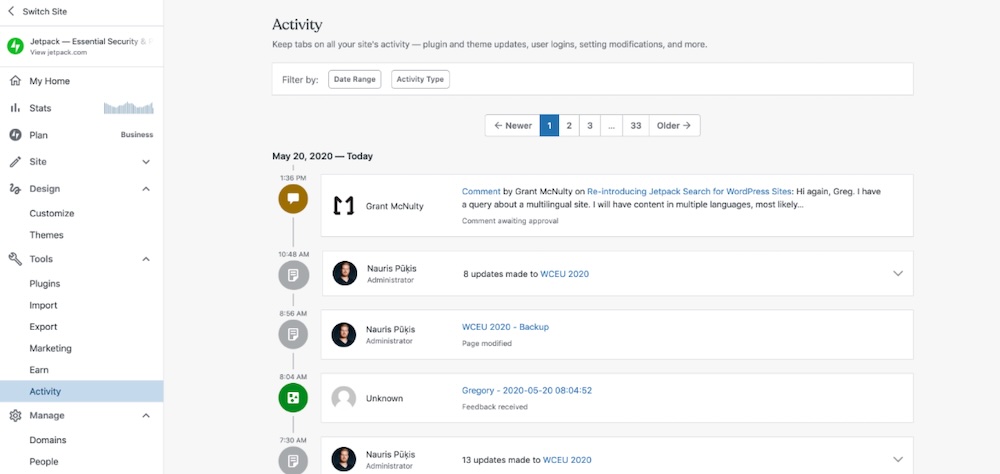Screen dimensions: 1000x474
Task: Click the Switch Site label
Action: [x=45, y=11]
